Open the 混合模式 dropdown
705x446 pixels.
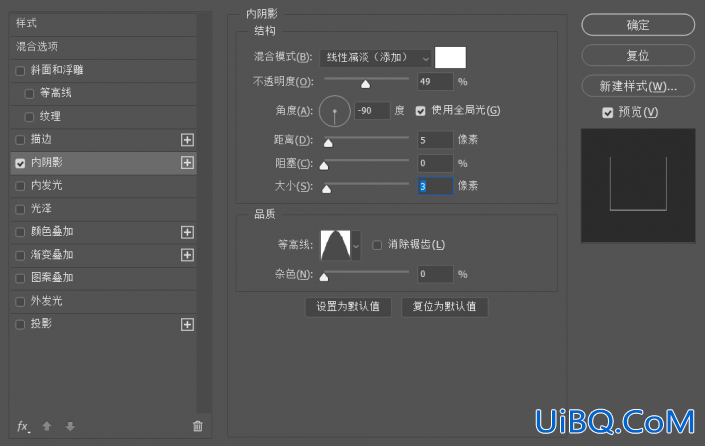[x=375, y=58]
